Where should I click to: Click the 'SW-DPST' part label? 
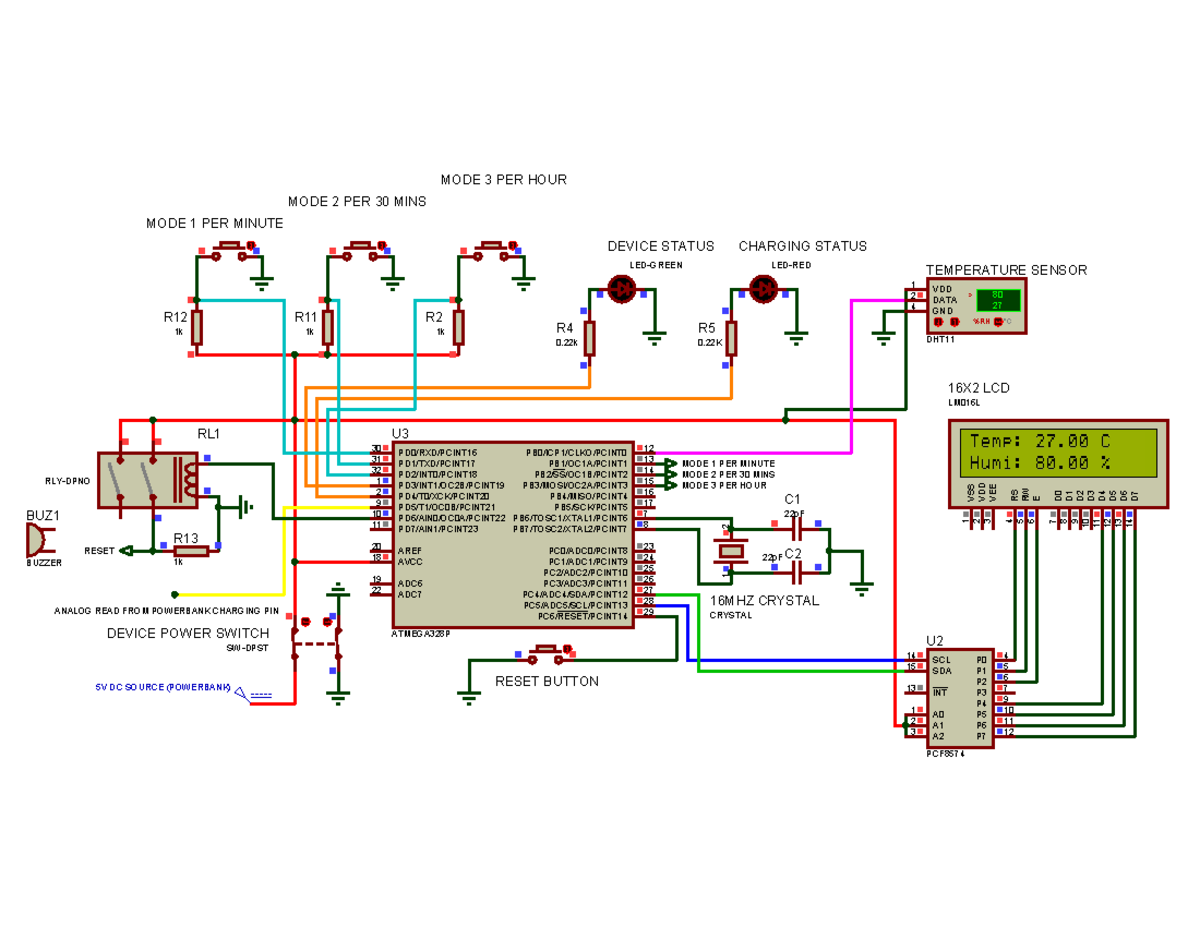click(x=249, y=649)
